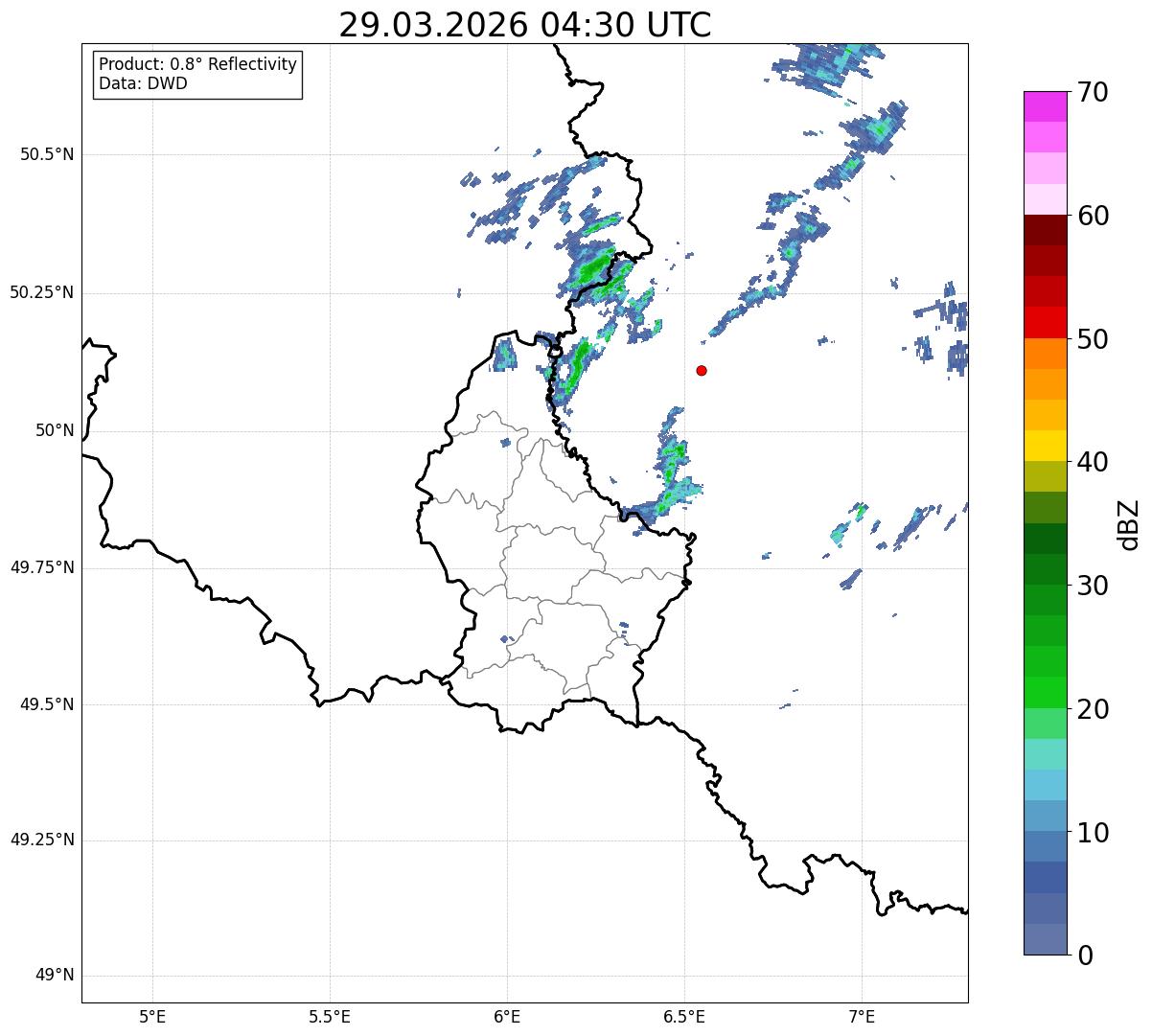The width and height of the screenshot is (1152, 1036).
Task: Pick the bright red swatch just above 50
Action: coord(1046,323)
